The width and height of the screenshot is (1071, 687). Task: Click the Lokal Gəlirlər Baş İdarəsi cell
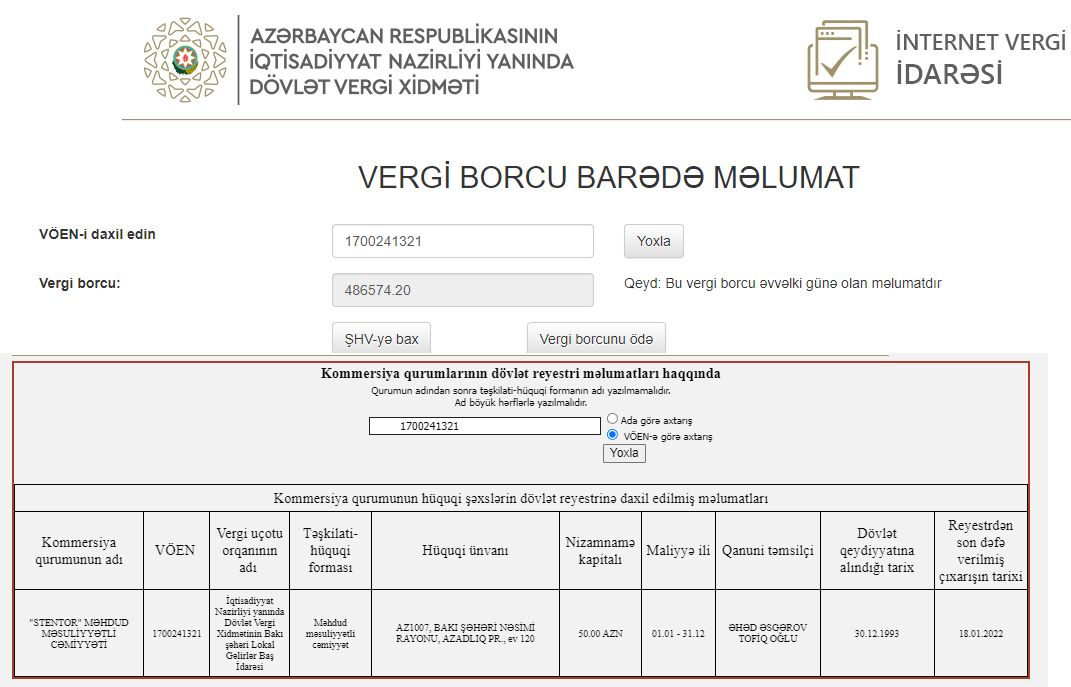click(249, 633)
